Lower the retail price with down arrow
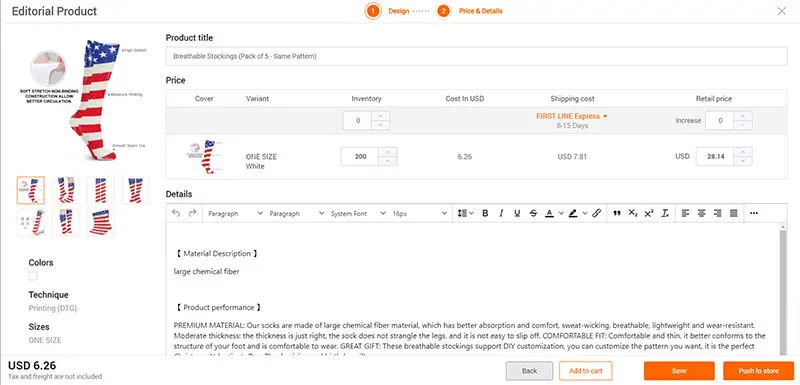 [743, 161]
